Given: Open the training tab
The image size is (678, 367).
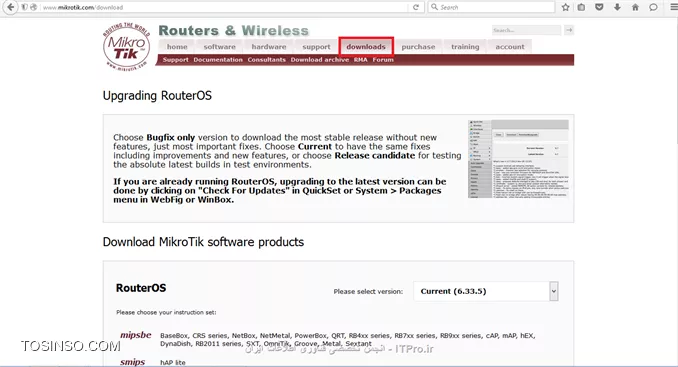Looking at the screenshot, I should [x=465, y=47].
